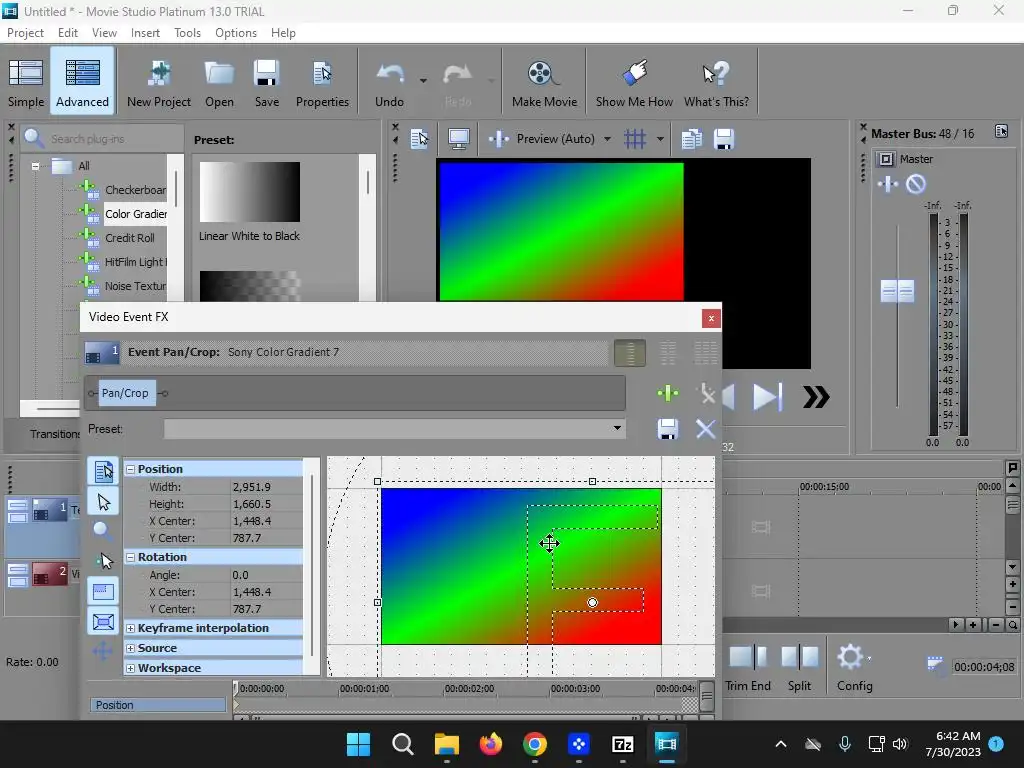Click the Plug-In Chain plus icon
The height and width of the screenshot is (768, 1024).
[667, 393]
